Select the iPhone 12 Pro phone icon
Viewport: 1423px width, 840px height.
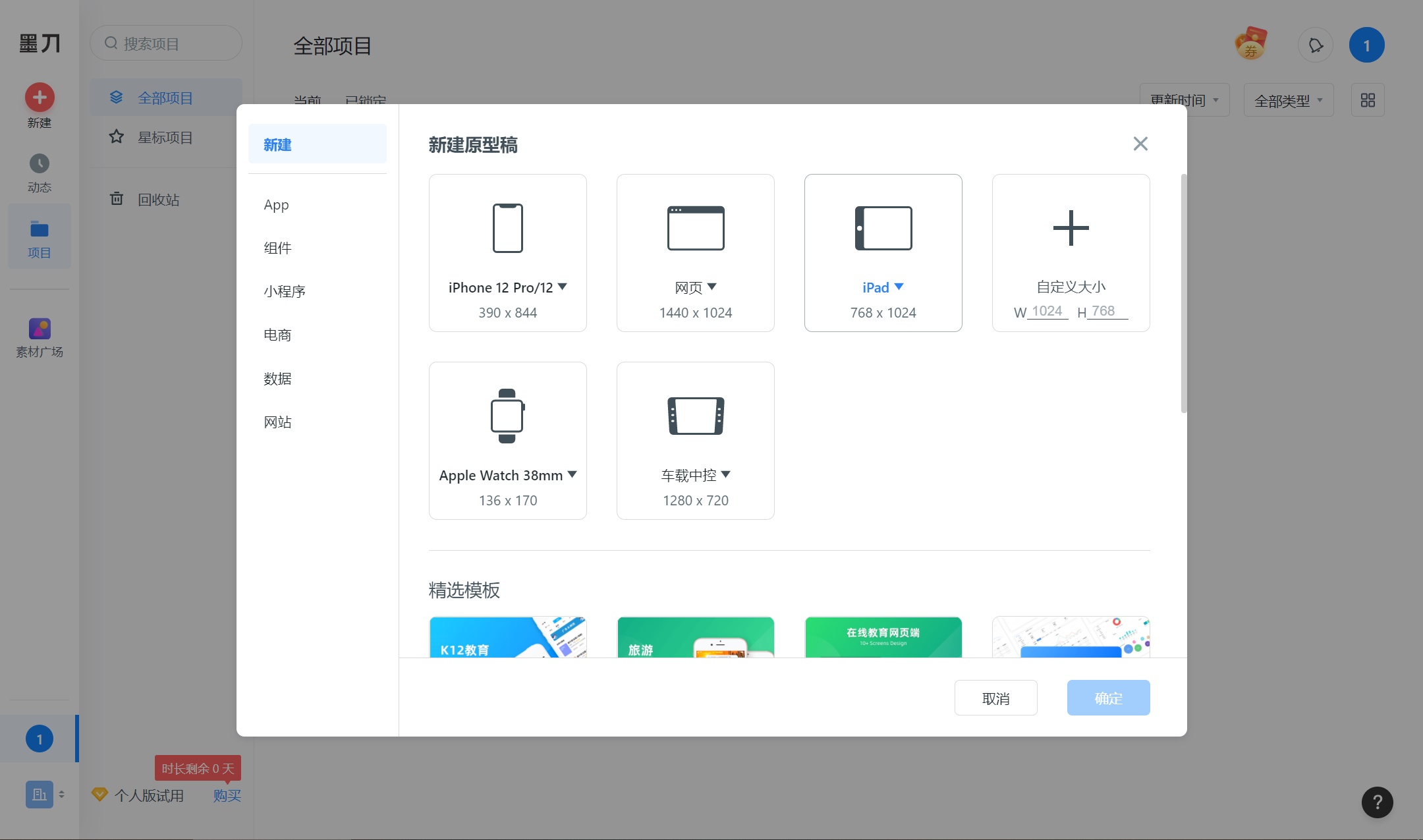(507, 228)
